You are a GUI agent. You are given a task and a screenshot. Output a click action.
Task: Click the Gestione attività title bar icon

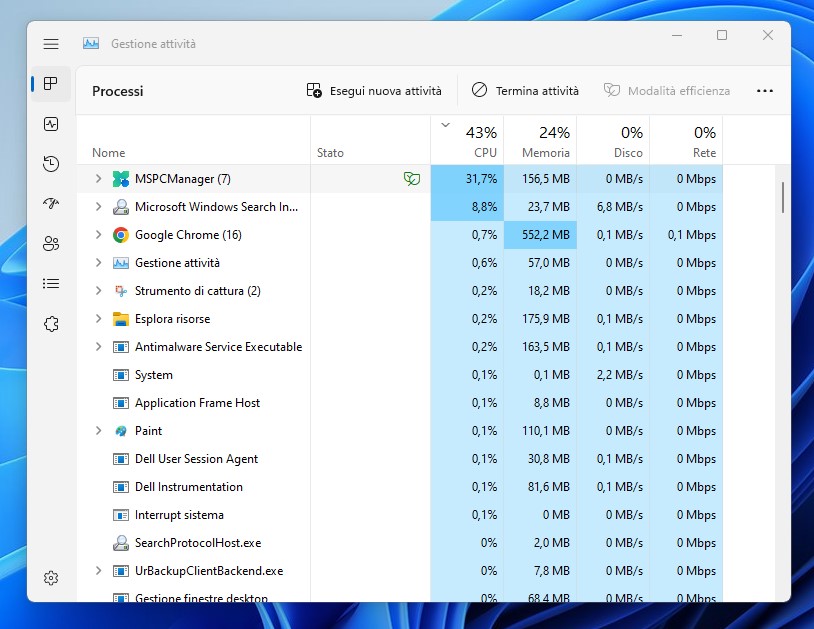coord(91,44)
